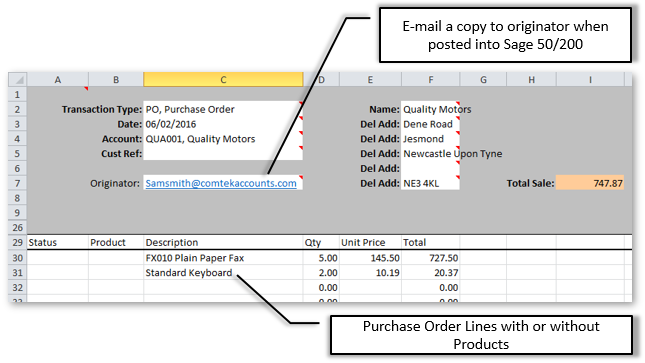Select row 7 header
Viewport: 645px width, 363px height.
tap(18, 183)
